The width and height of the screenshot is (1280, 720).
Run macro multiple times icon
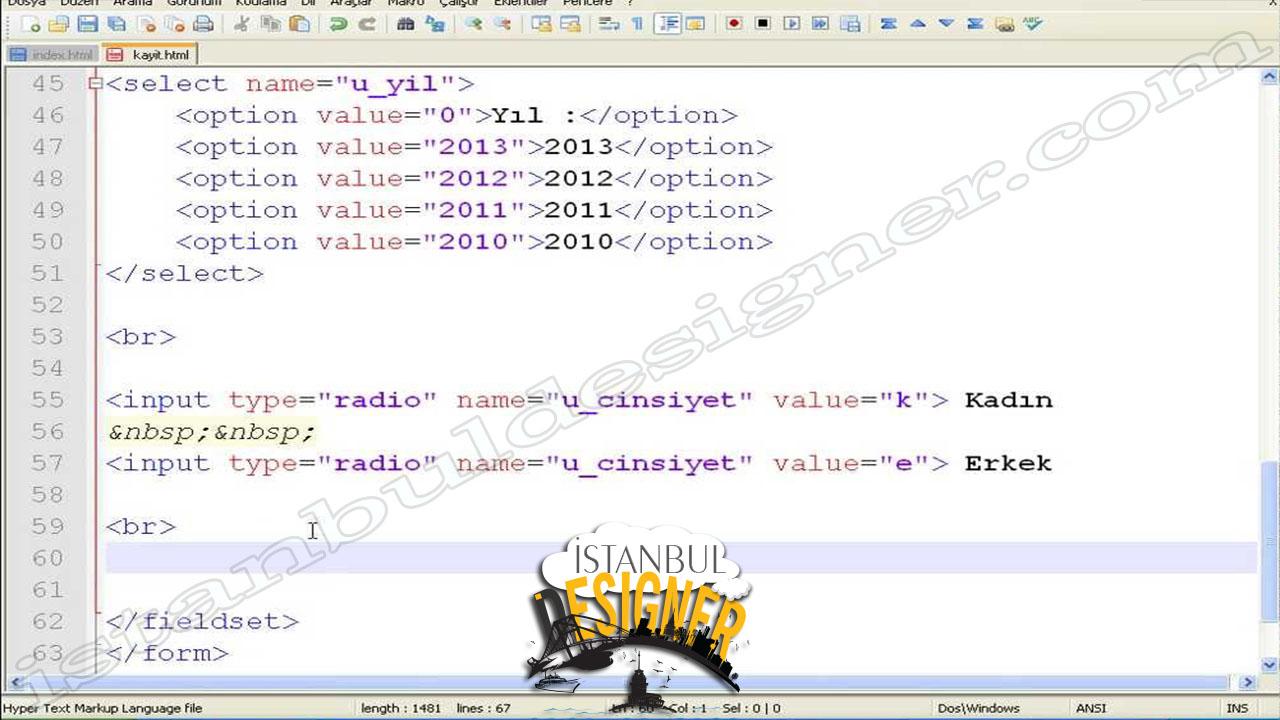pyautogui.click(x=821, y=24)
